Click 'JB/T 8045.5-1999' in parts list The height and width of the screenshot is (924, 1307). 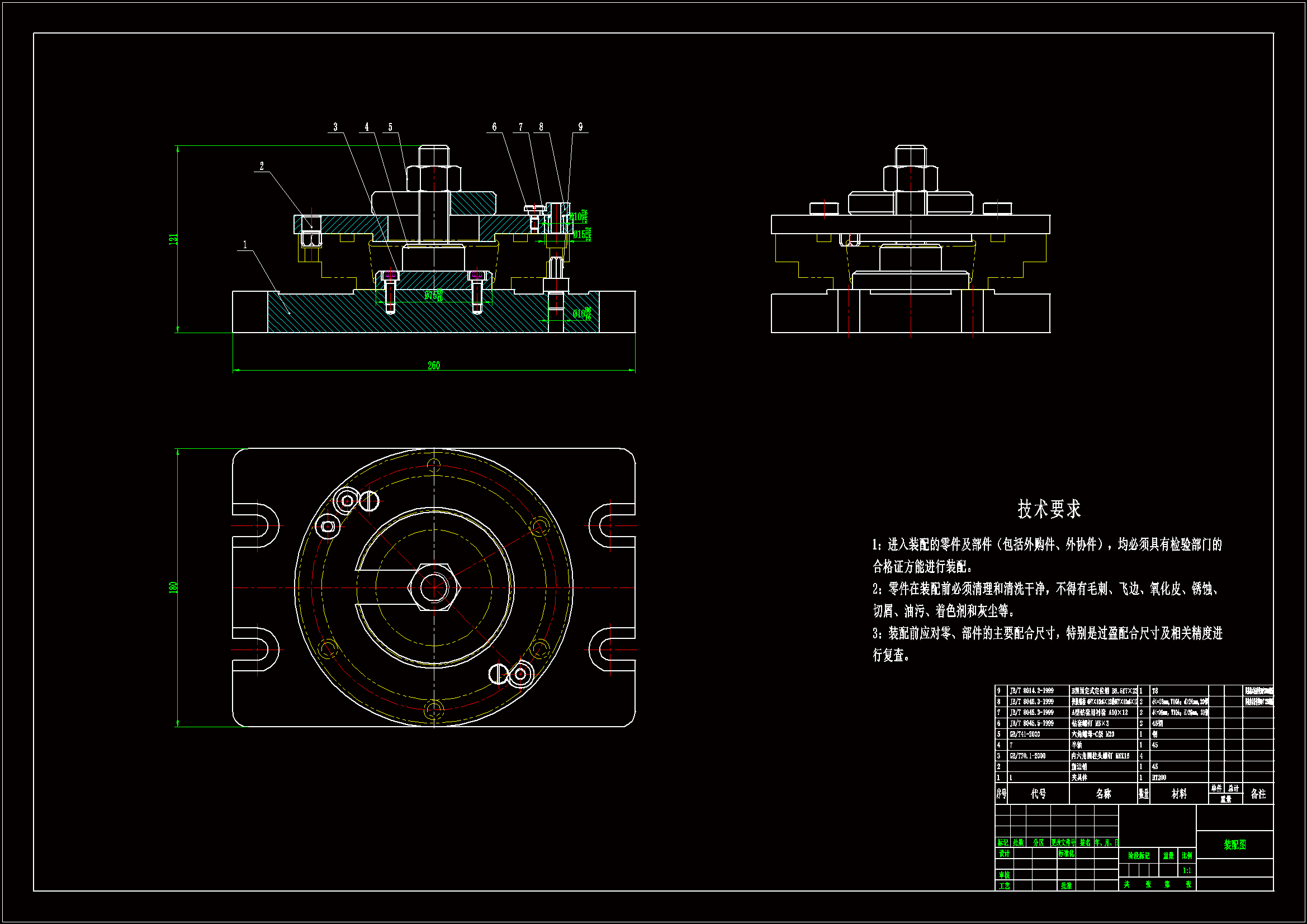point(1031,723)
